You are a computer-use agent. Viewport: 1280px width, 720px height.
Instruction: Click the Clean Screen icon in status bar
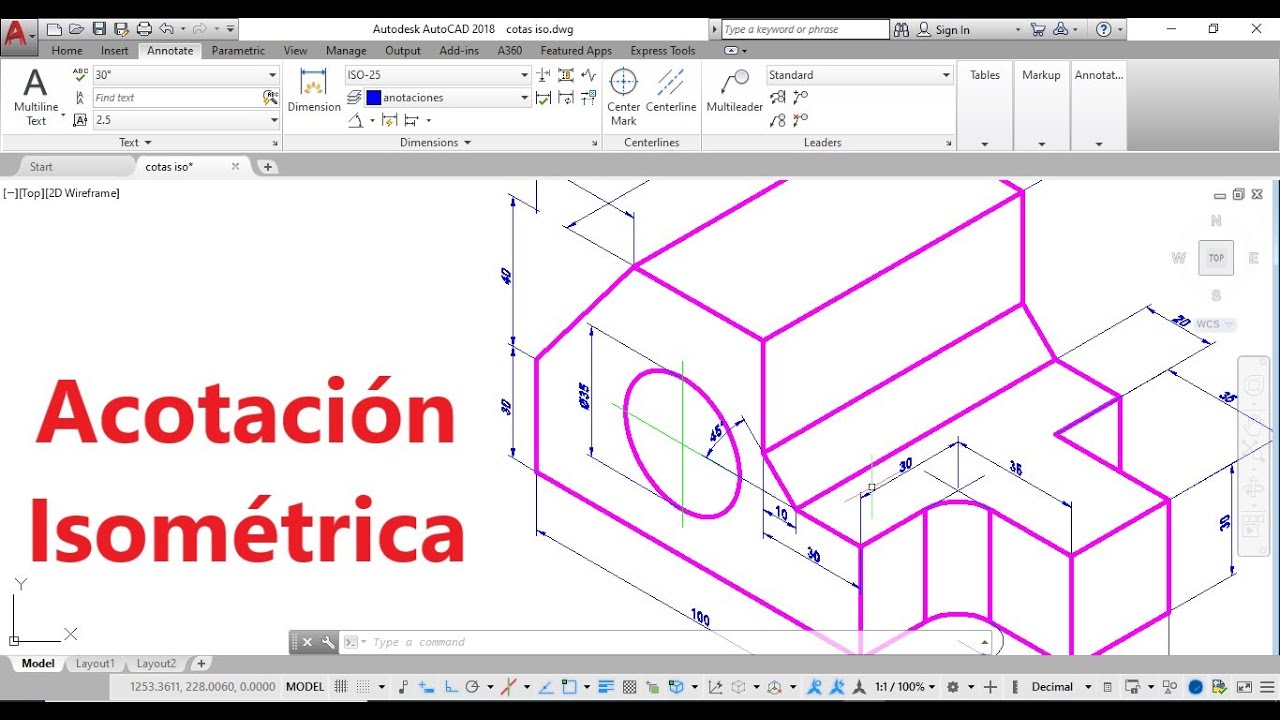pyautogui.click(x=1244, y=687)
